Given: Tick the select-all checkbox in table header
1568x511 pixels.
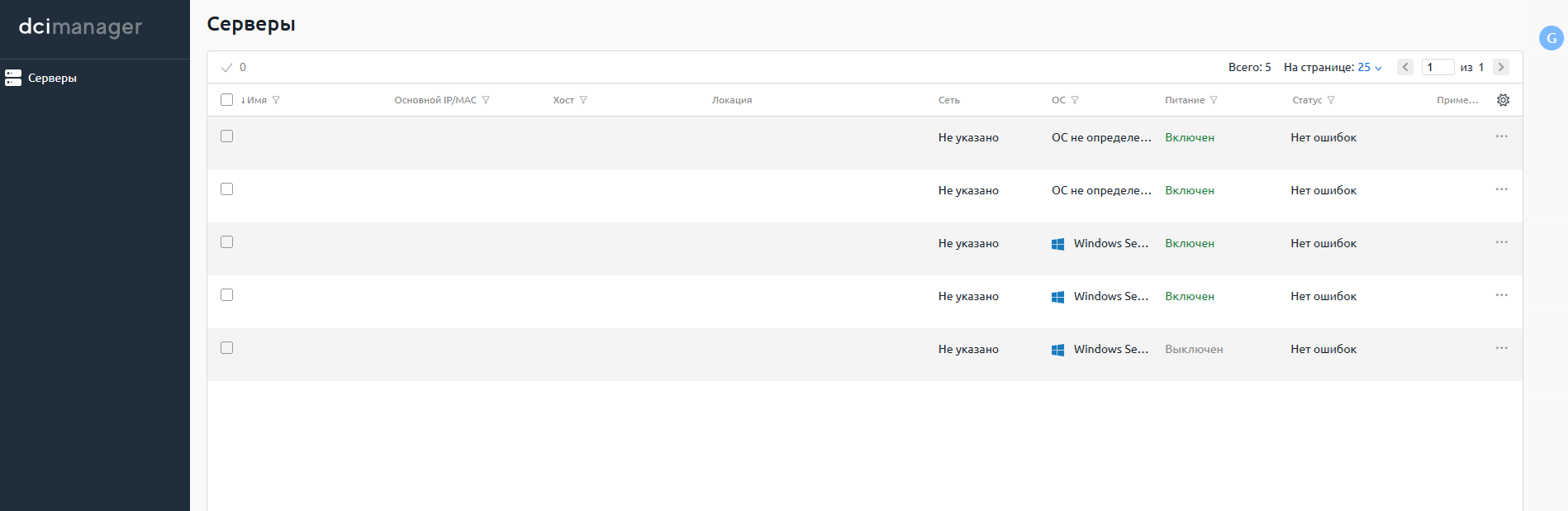Looking at the screenshot, I should tap(226, 100).
